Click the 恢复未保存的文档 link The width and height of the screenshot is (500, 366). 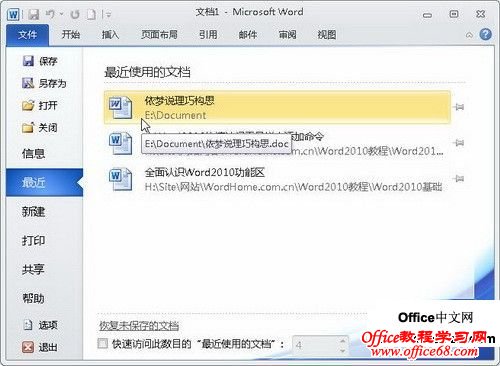coord(139,326)
